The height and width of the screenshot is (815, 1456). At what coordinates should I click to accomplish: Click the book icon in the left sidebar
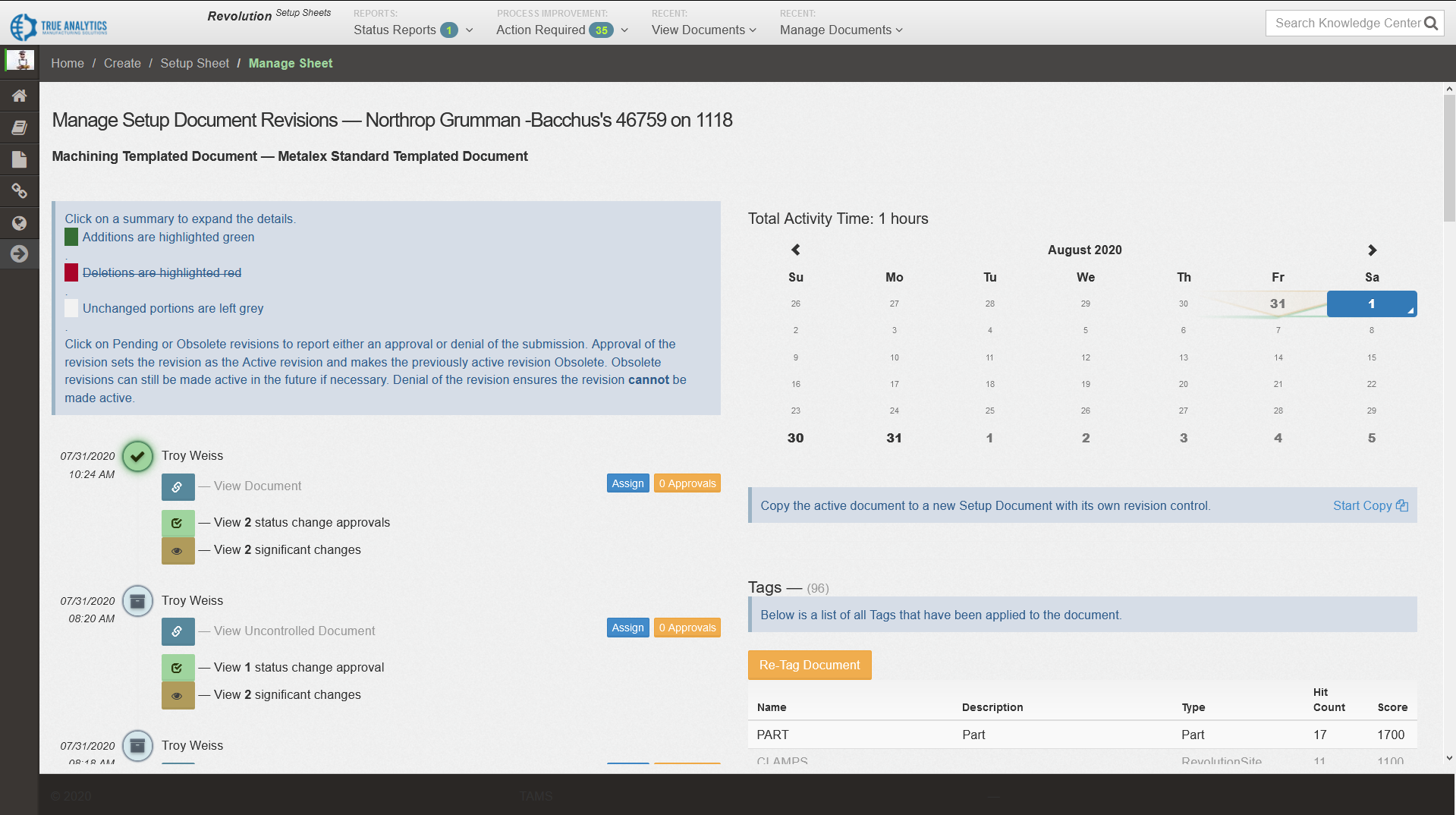(x=19, y=127)
